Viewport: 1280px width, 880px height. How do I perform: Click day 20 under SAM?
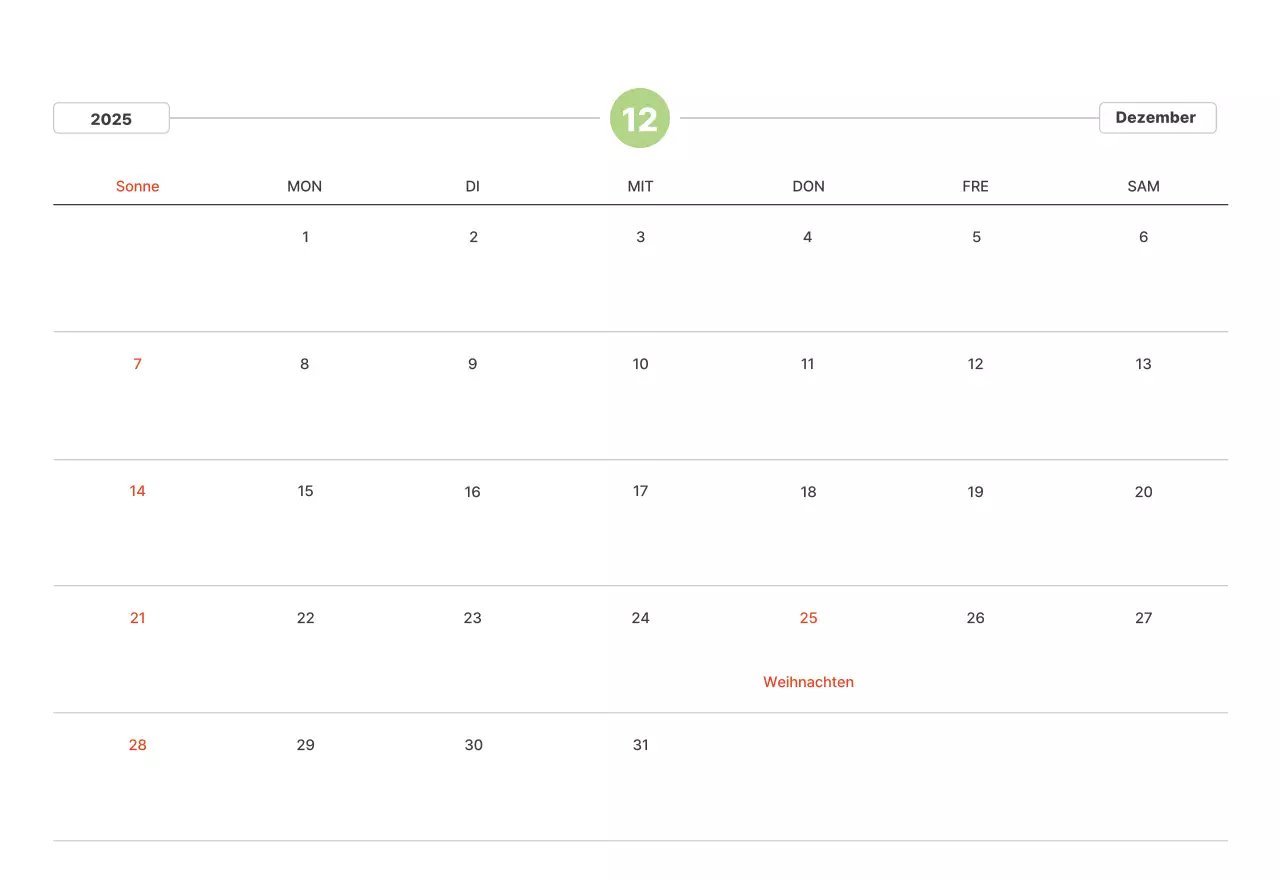click(1143, 491)
